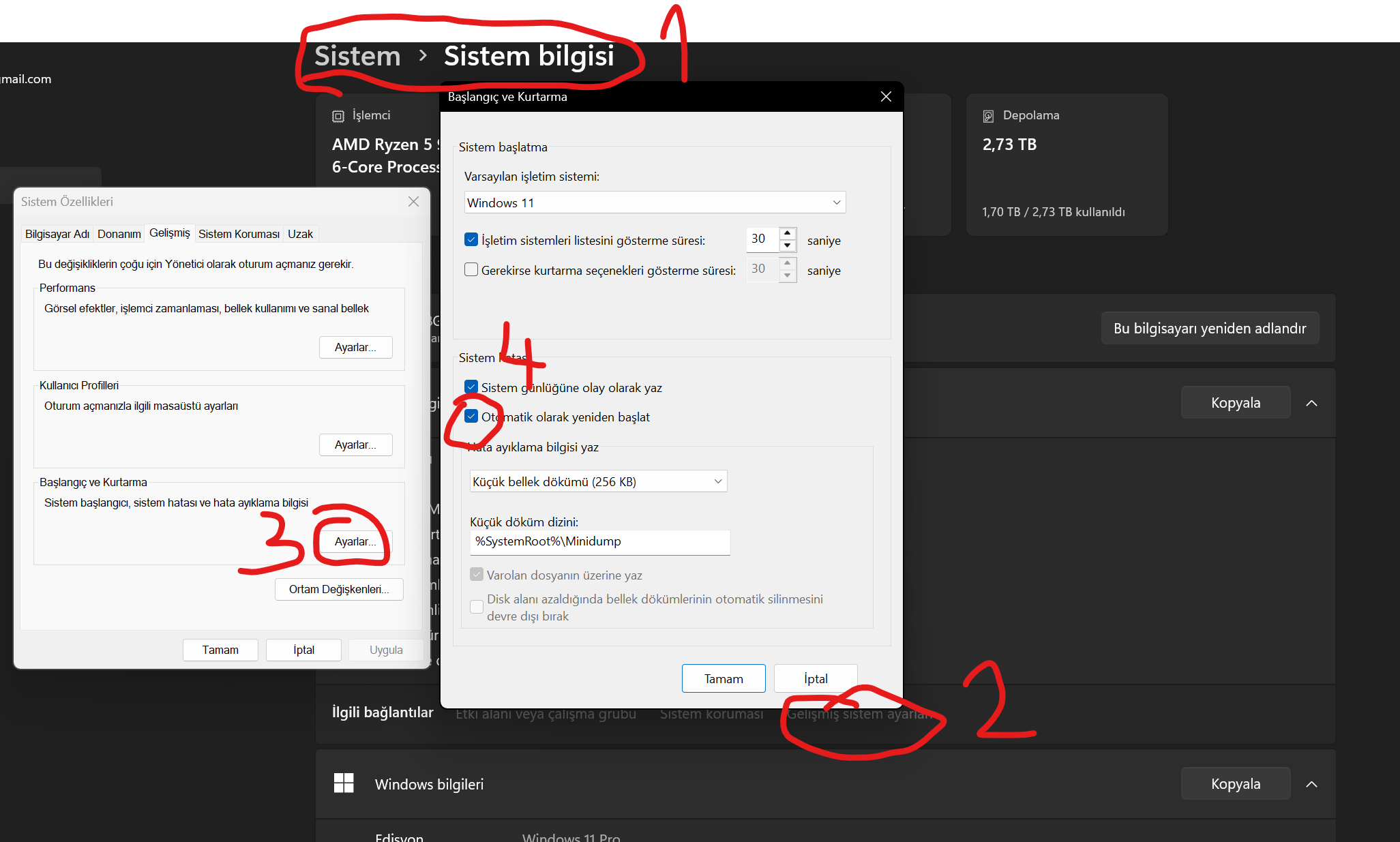This screenshot has height=842, width=1400.
Task: Click İptal in Sistem Özellikleri
Action: 303,650
